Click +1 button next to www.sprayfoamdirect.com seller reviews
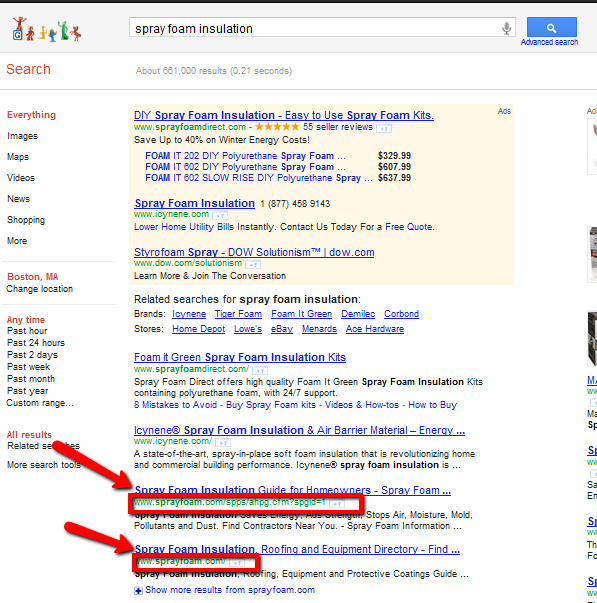This screenshot has height=603, width=597. pos(384,128)
